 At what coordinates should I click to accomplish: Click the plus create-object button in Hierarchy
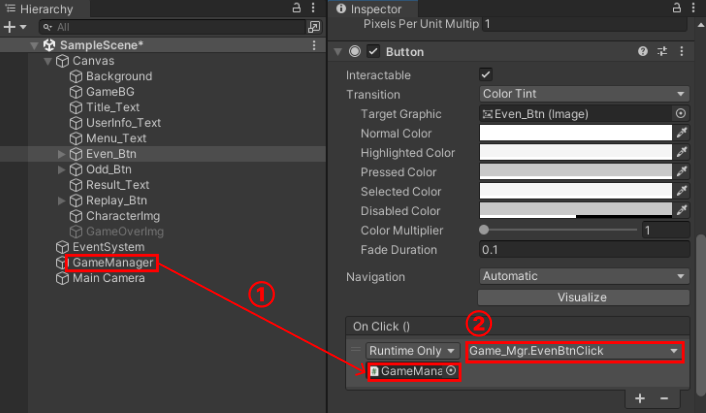(x=9, y=27)
